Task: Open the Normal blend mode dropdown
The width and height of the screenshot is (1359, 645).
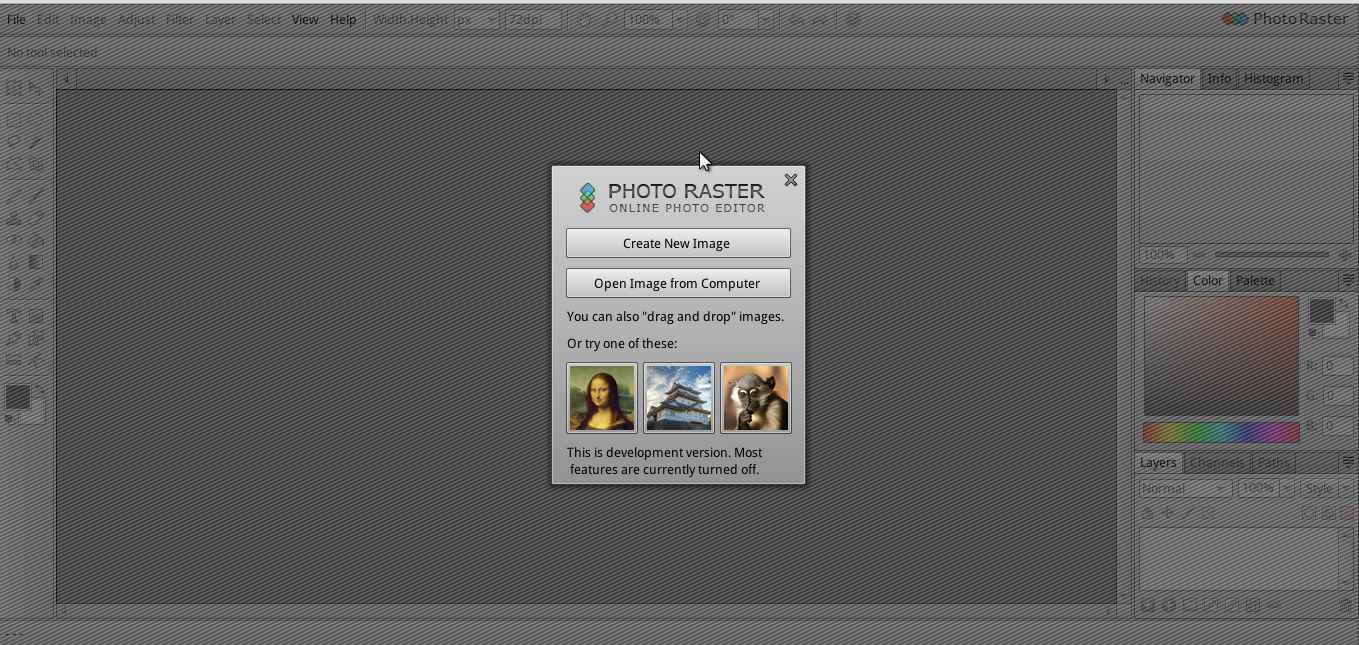Action: [1185, 488]
